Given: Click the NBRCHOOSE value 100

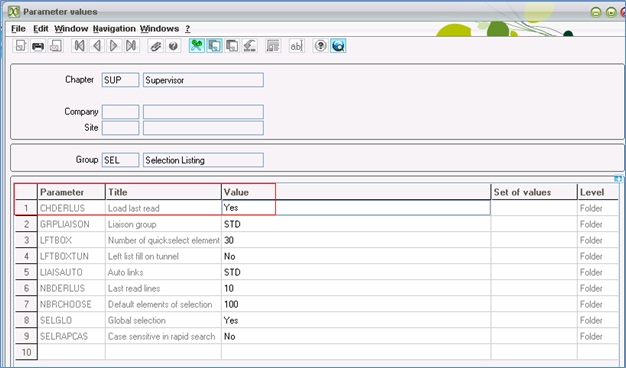Looking at the screenshot, I should [356, 304].
